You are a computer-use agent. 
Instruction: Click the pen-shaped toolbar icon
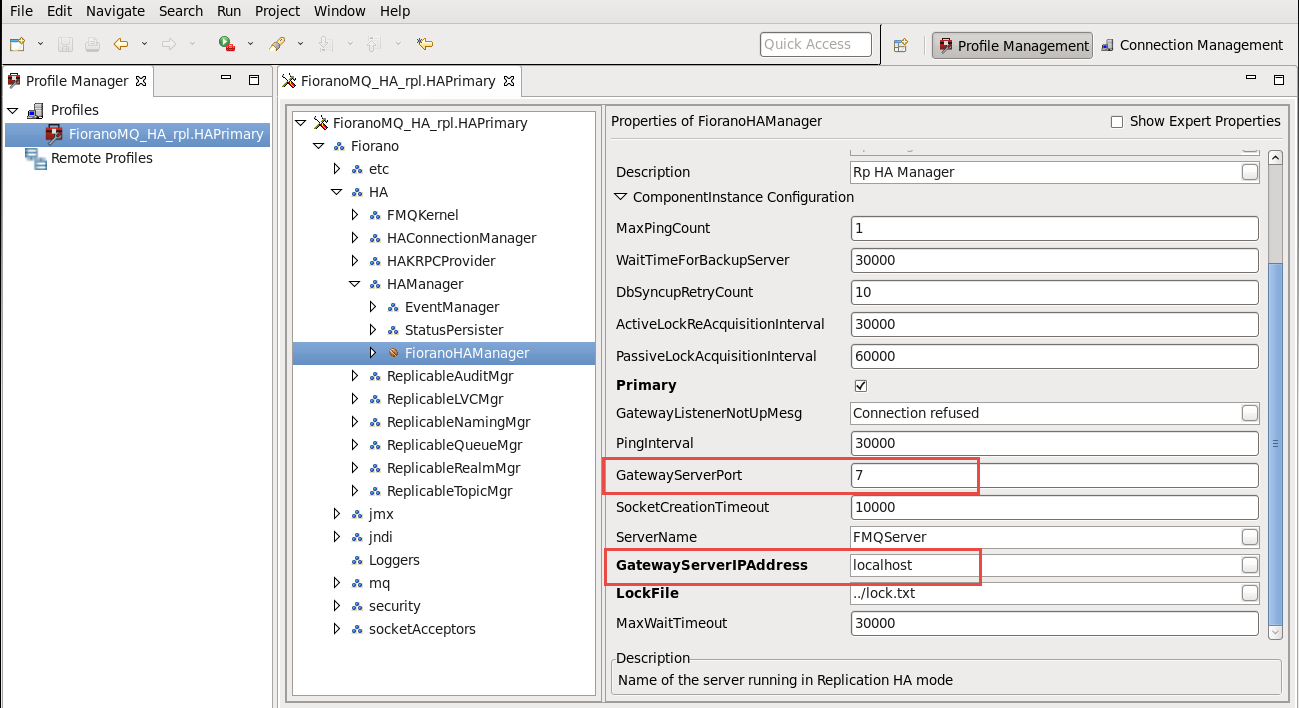pyautogui.click(x=278, y=44)
